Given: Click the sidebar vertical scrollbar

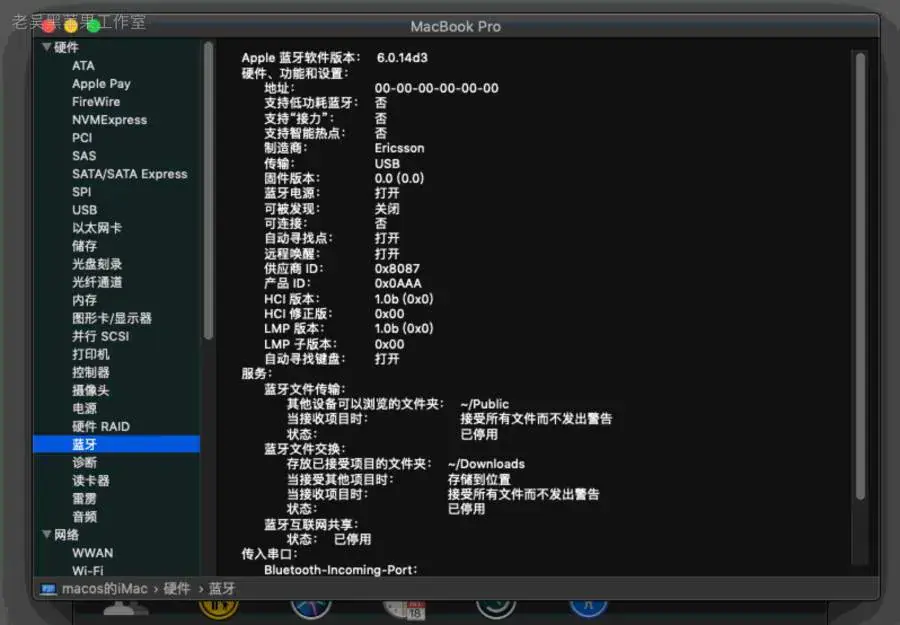Looking at the screenshot, I should point(208,190).
